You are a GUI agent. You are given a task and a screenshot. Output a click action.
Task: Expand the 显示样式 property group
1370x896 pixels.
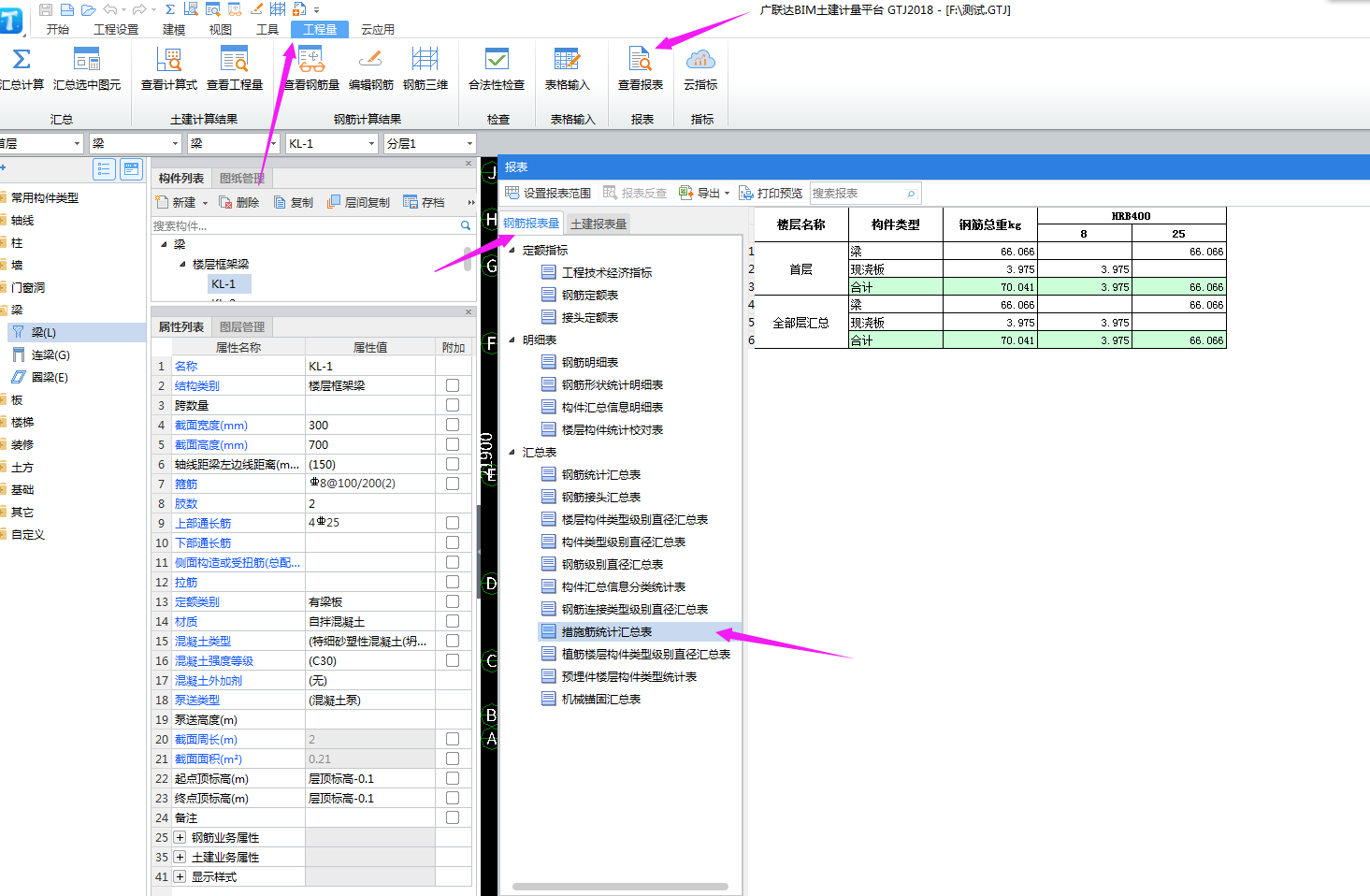[180, 876]
